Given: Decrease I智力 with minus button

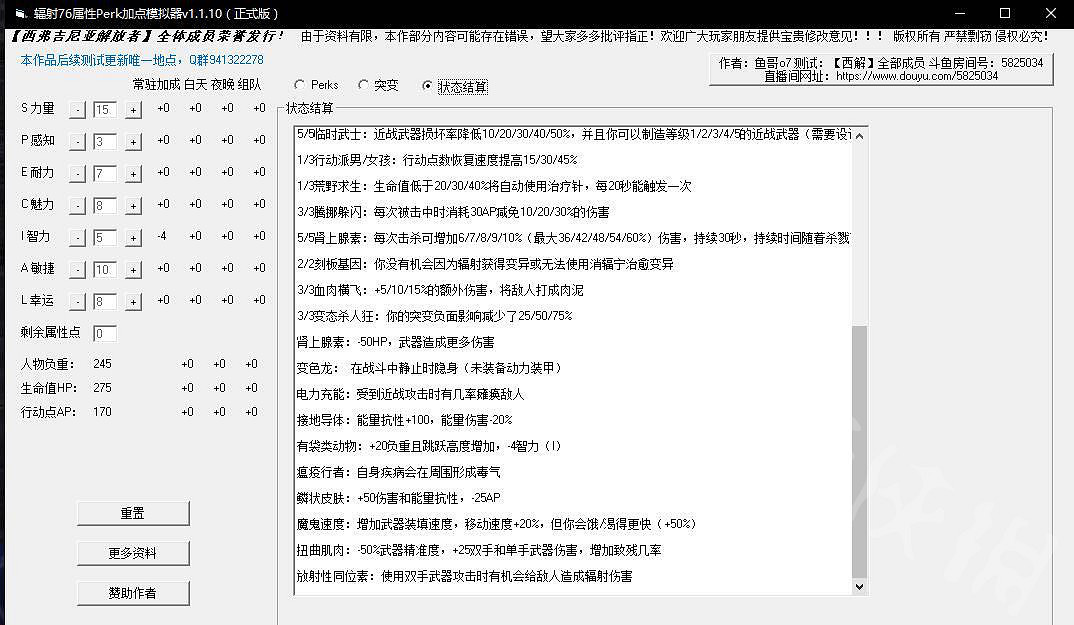Looking at the screenshot, I should pyautogui.click(x=77, y=238).
